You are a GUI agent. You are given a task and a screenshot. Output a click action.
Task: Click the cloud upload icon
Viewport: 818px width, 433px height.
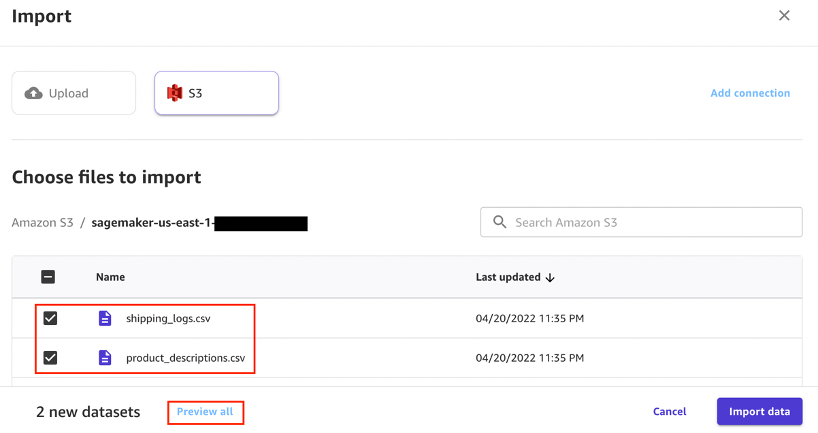[x=34, y=93]
